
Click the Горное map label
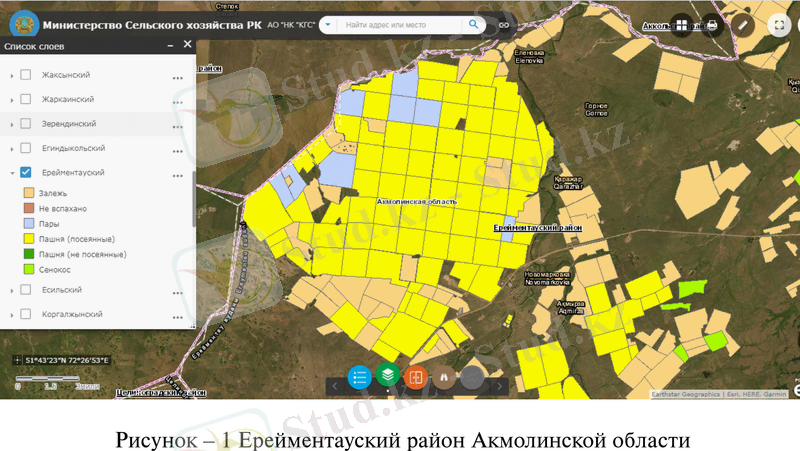(596, 109)
